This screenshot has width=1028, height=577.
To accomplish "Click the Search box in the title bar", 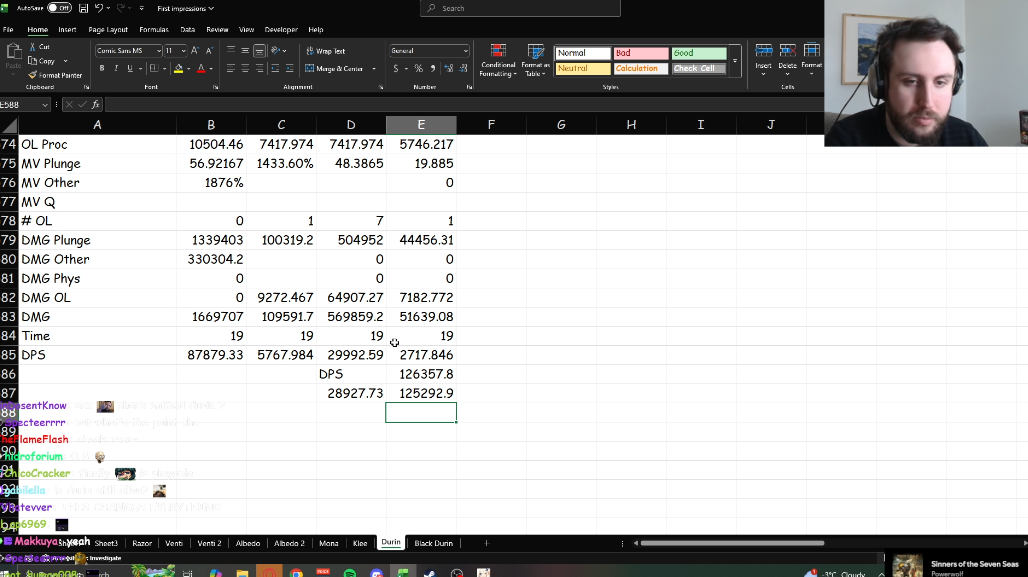I will coord(520,9).
